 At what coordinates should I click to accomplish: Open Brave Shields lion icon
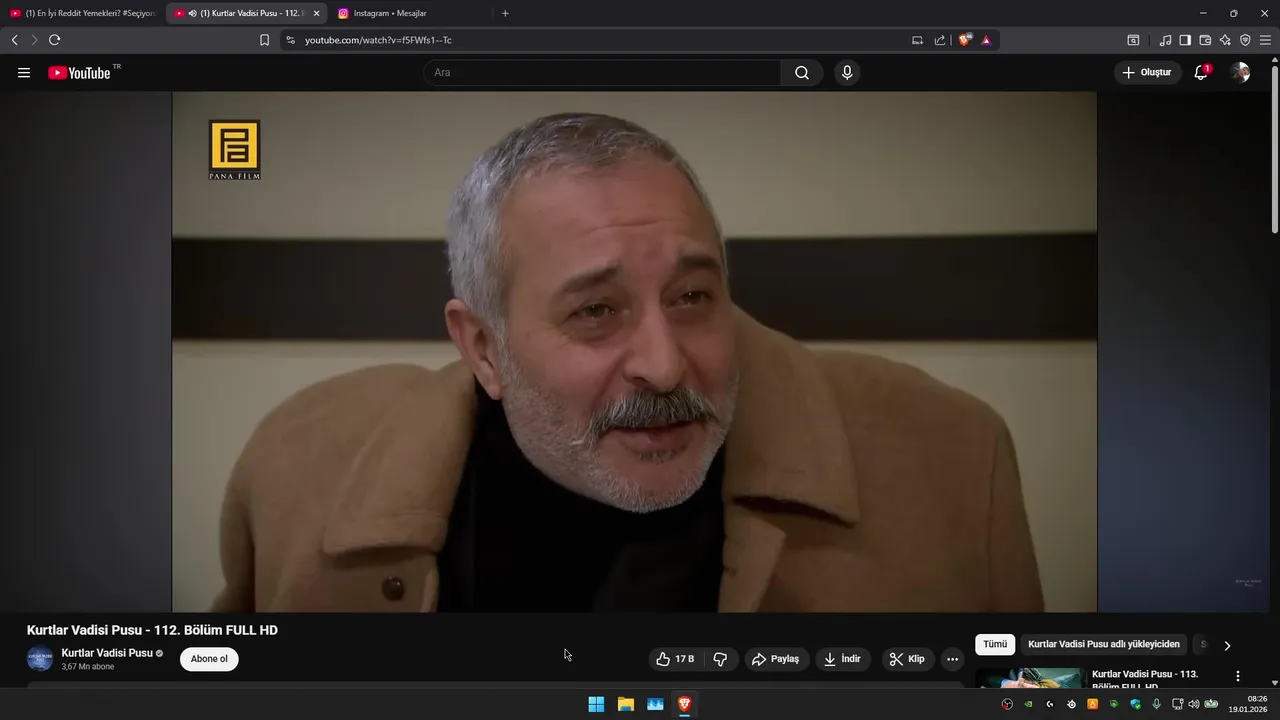point(965,40)
